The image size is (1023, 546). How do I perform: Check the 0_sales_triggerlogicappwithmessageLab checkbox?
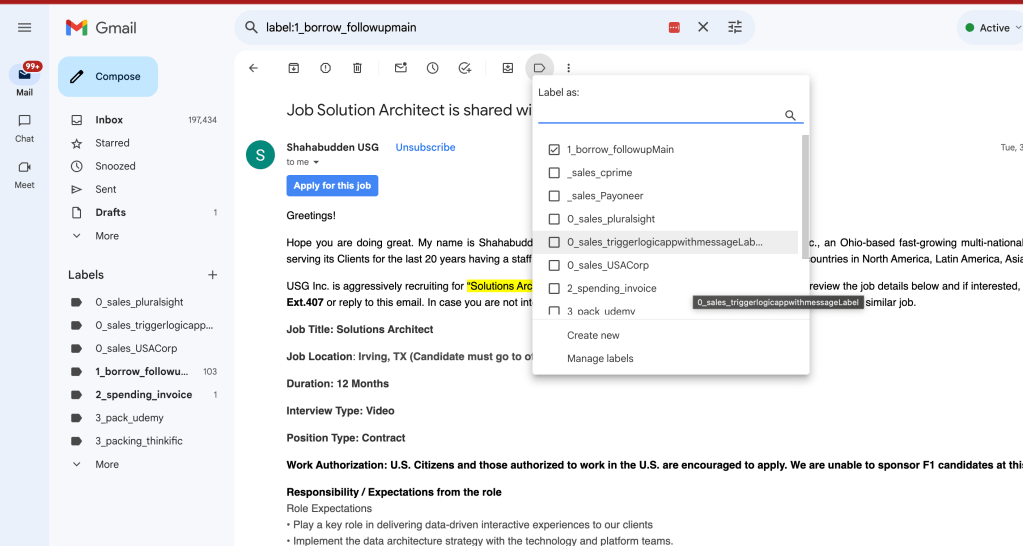coord(554,242)
